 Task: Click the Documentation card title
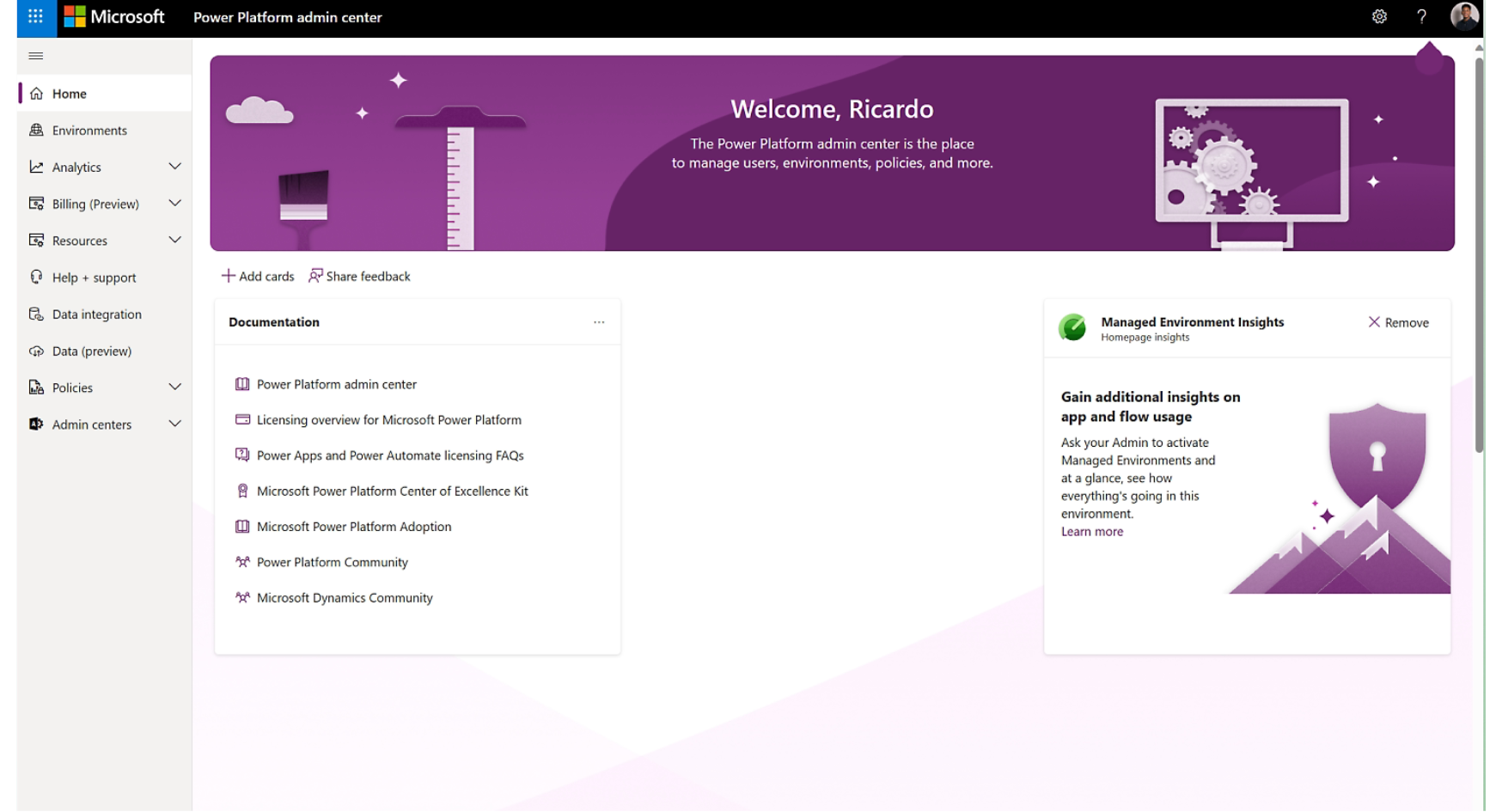(274, 322)
